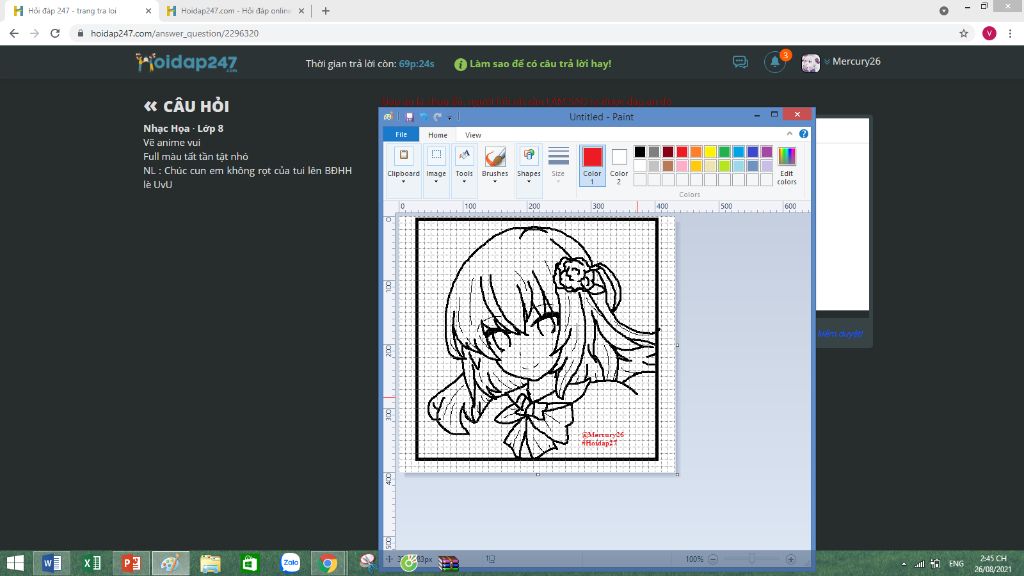Viewport: 1024px width, 576px height.
Task: Customize Quick Access Toolbar dropdown in Paint
Action: point(450,118)
